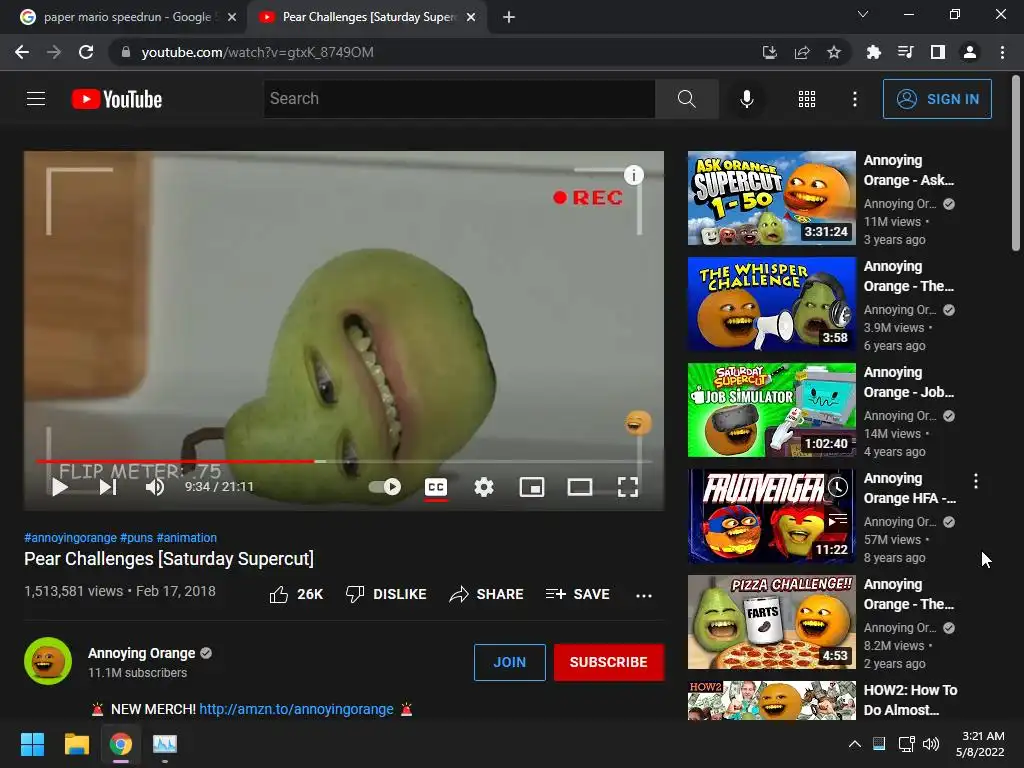The width and height of the screenshot is (1024, 768).
Task: Open Chrome media controls icon
Action: [x=905, y=52]
